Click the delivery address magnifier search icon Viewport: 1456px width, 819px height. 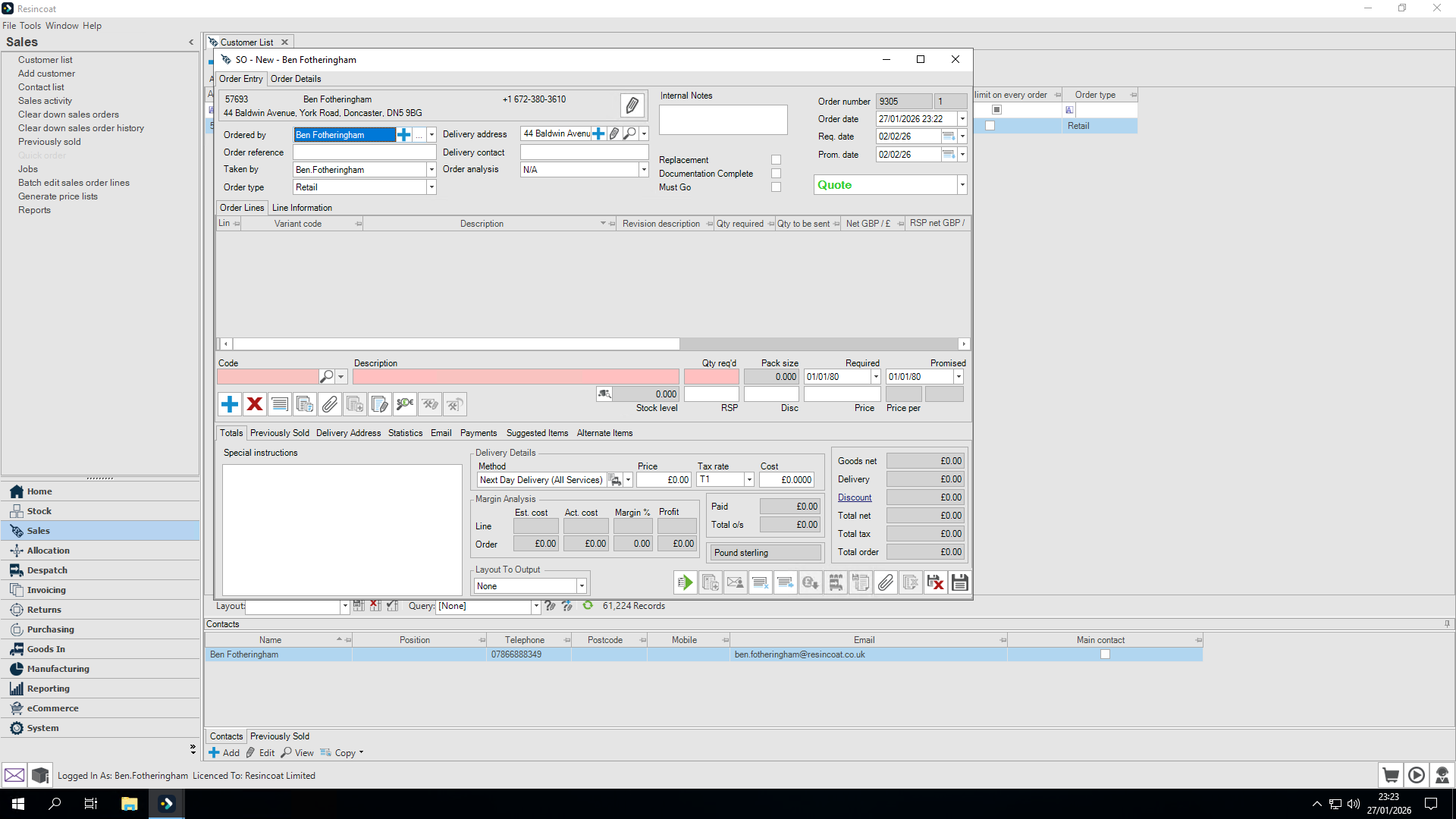tap(629, 133)
